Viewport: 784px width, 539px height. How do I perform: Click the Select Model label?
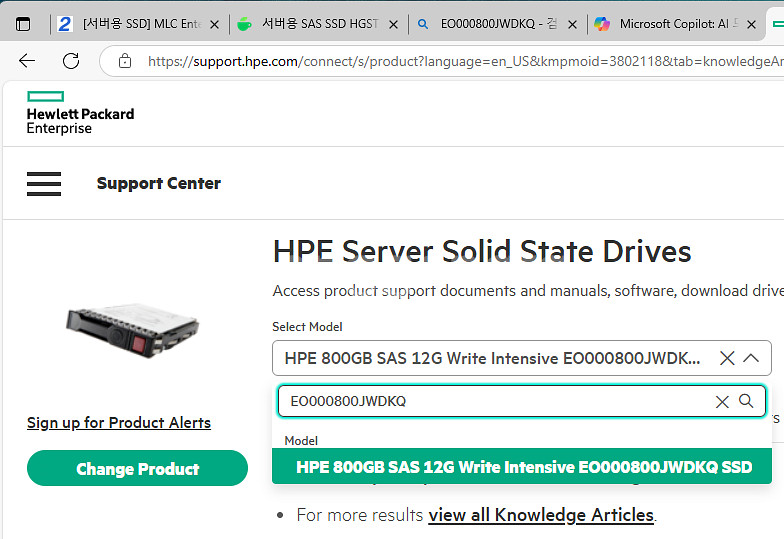coord(308,327)
